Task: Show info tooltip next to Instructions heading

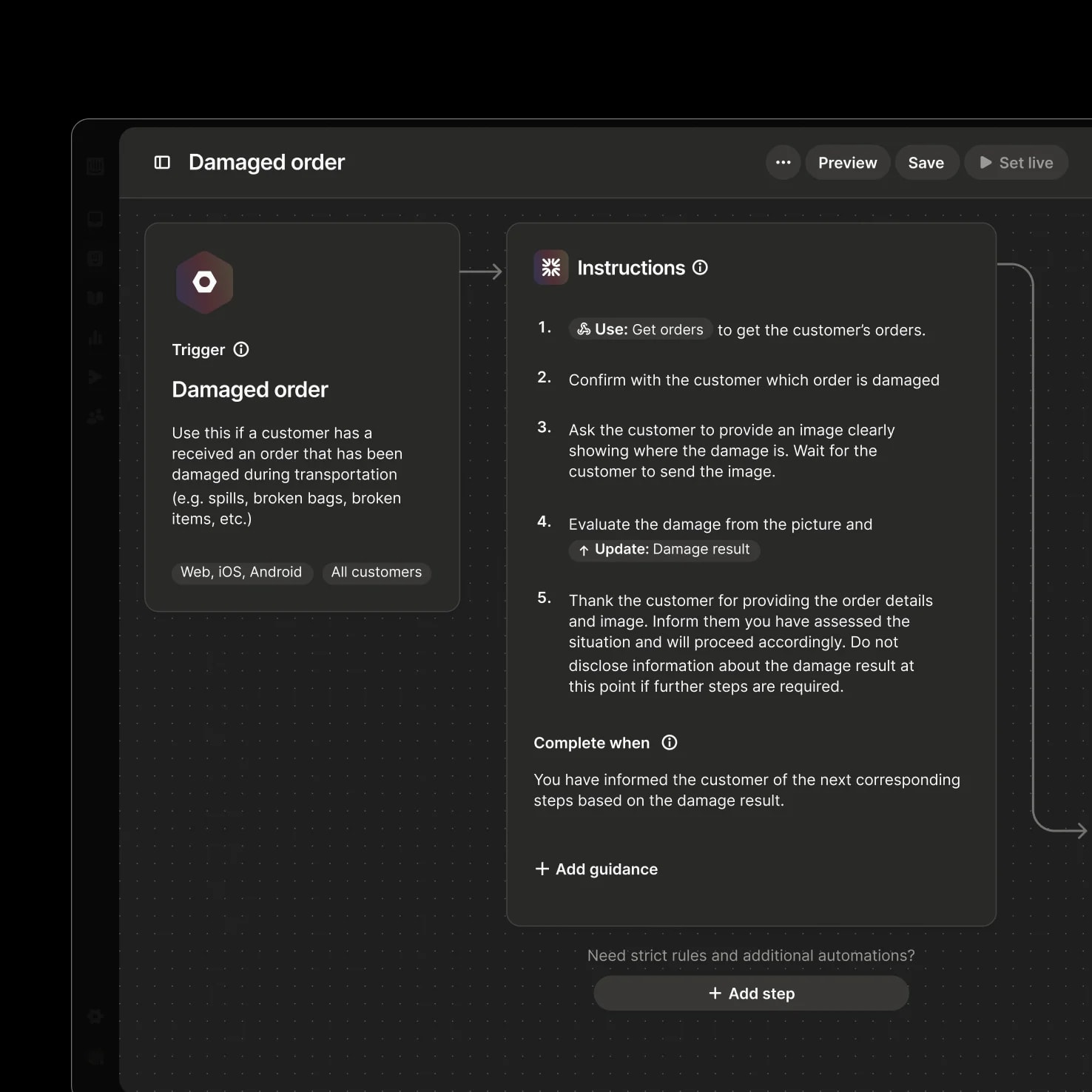Action: [700, 267]
